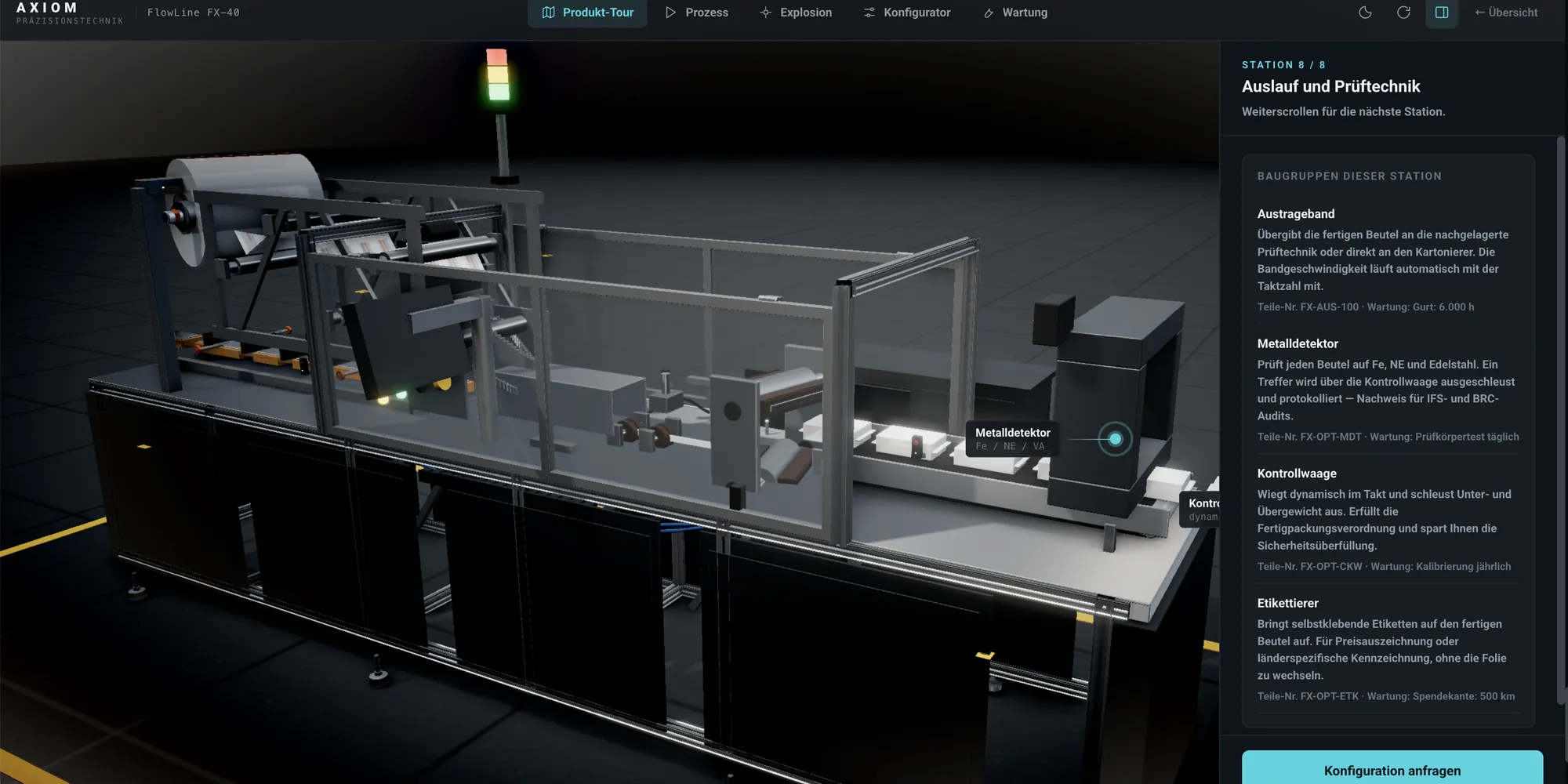Screen dimensions: 1568x784
Task: Click the AXIOM Präzisionstechnik logo
Action: 70,13
